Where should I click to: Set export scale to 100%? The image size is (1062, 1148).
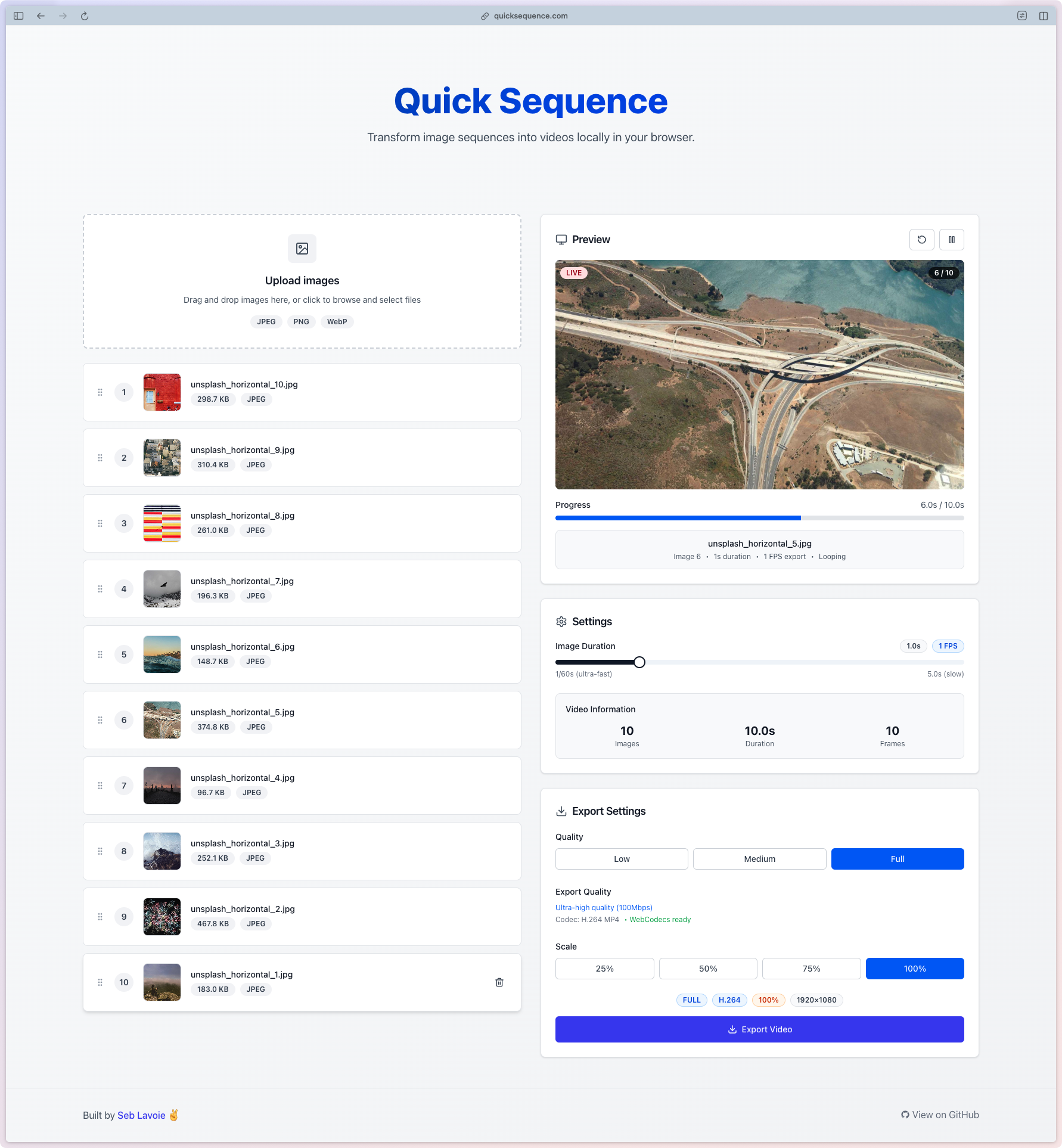pos(915,969)
